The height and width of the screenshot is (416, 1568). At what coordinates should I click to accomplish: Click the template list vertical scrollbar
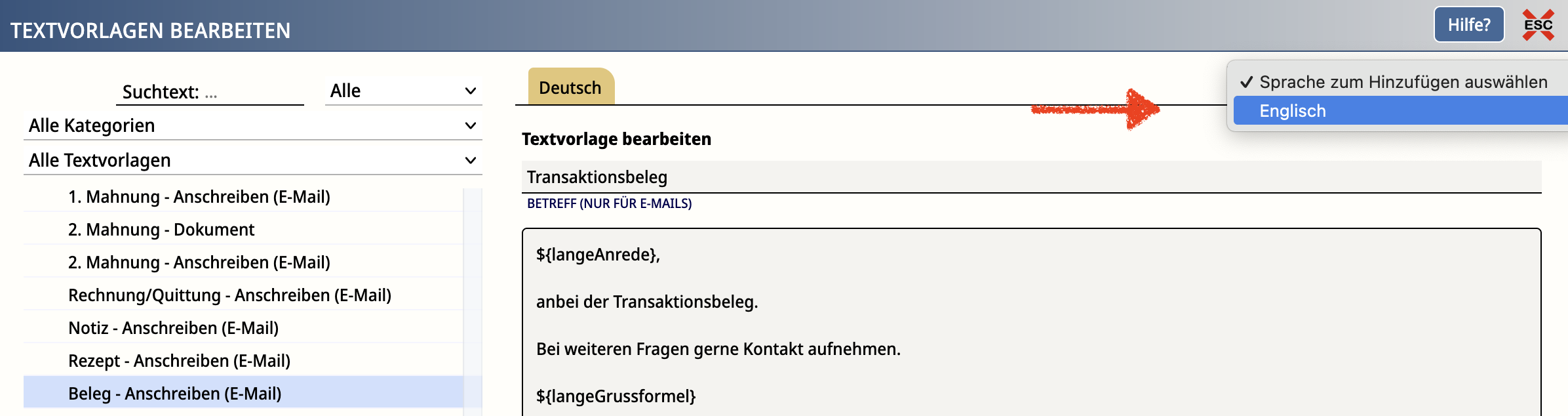(x=473, y=302)
